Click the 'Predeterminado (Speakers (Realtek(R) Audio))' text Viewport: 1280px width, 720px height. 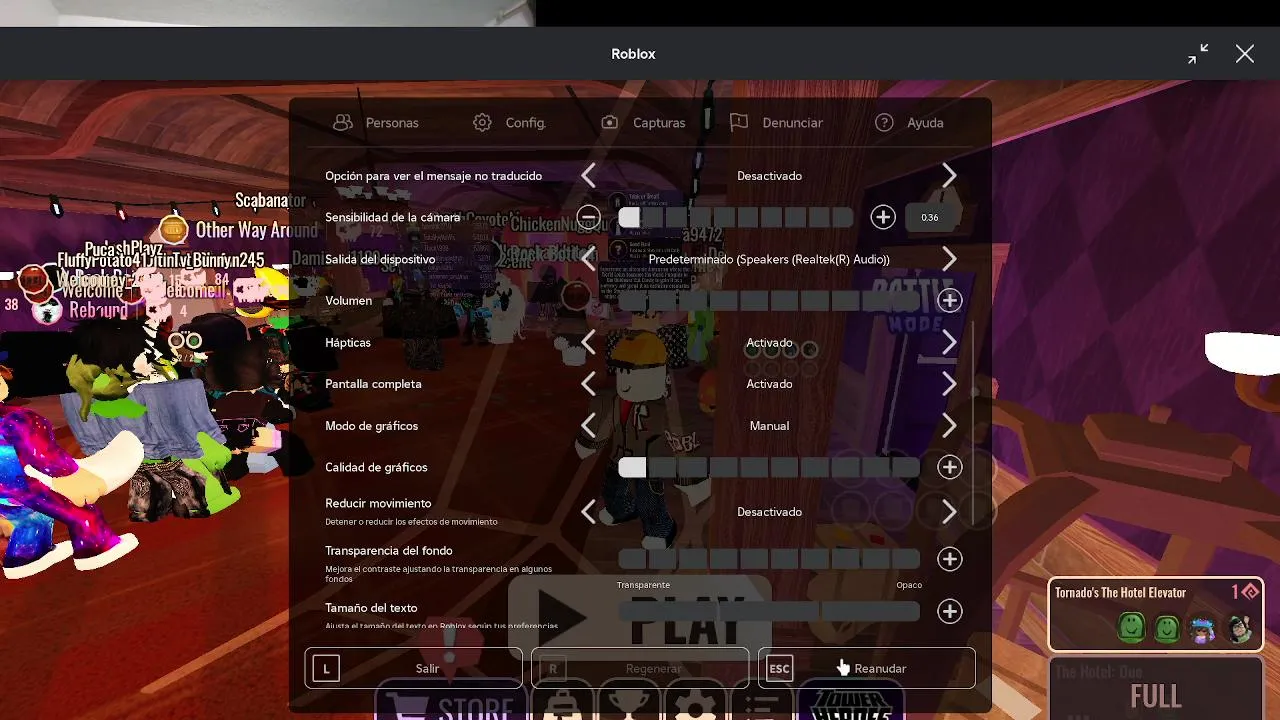769,259
